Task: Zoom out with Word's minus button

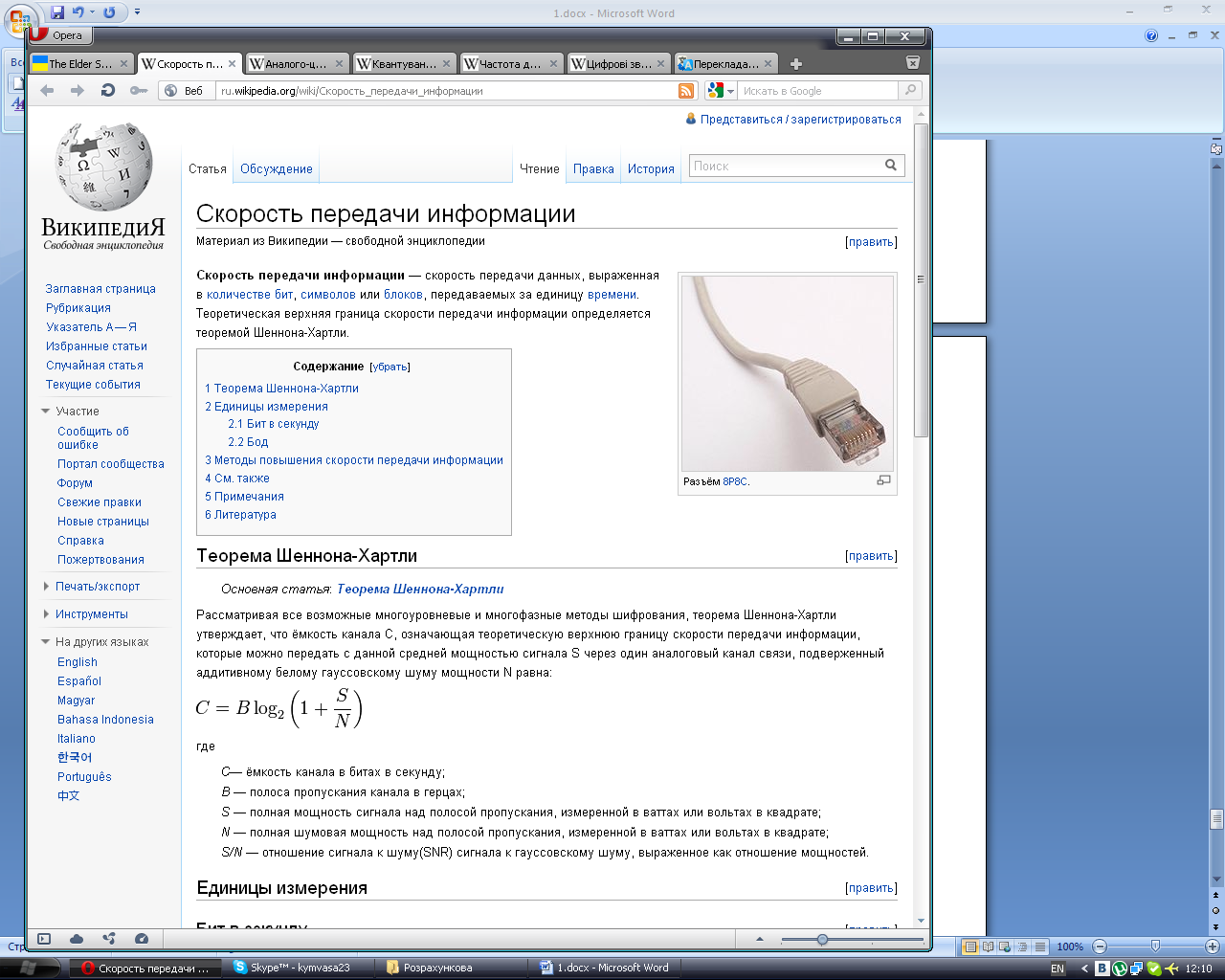Action: pyautogui.click(x=1099, y=947)
